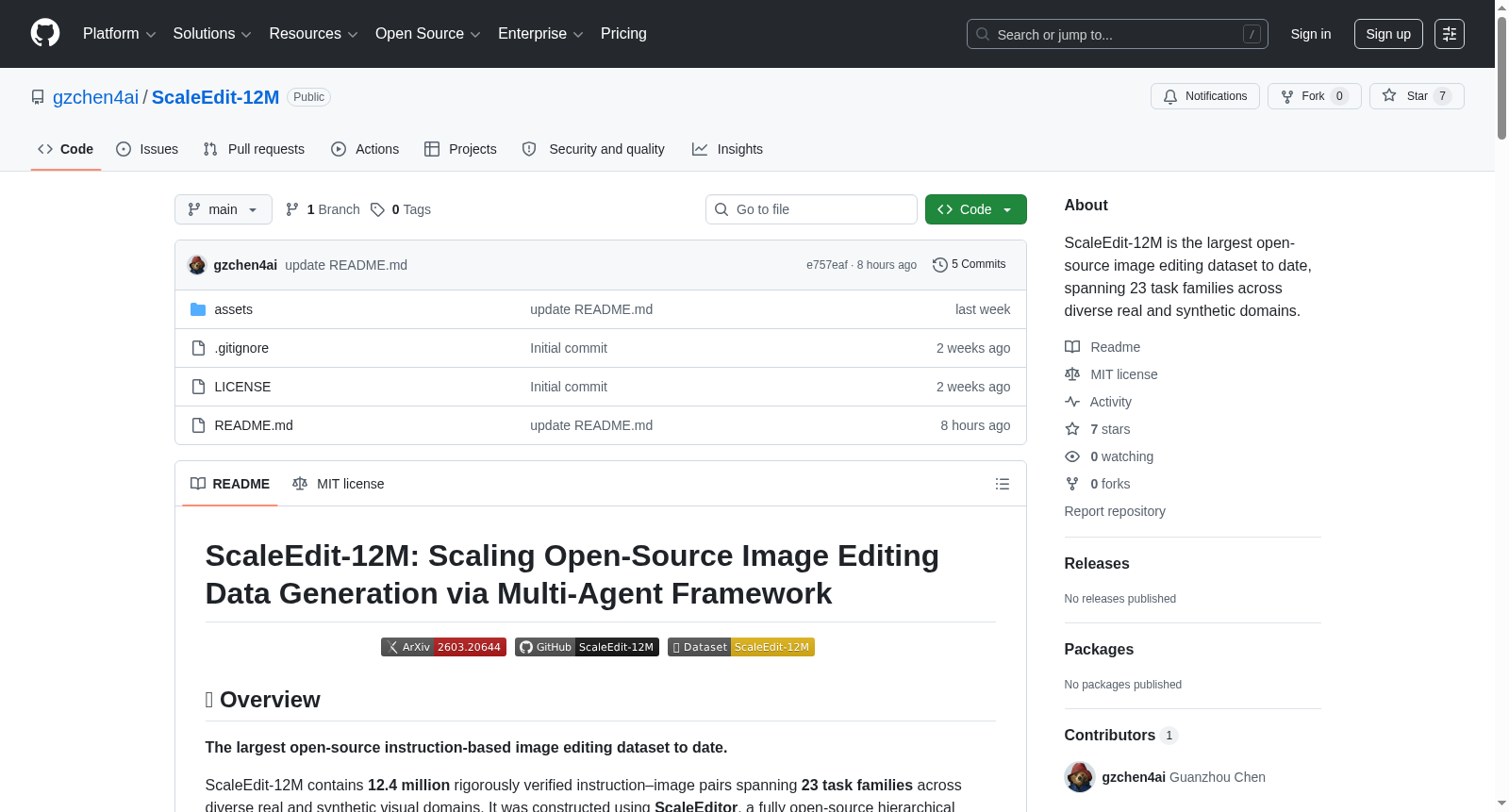Click the GitHub Octocat logo
This screenshot has width=1509, height=812.
click(x=45, y=34)
